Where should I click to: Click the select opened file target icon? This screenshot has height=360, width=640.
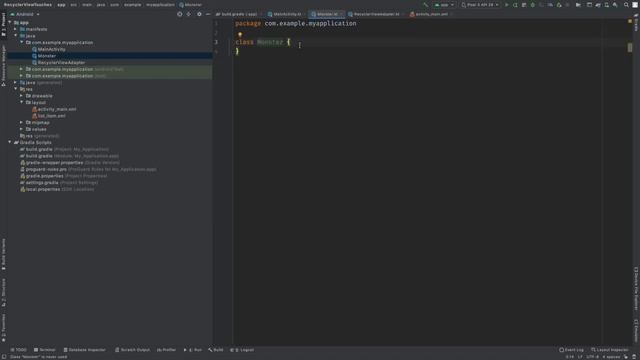coord(180,14)
